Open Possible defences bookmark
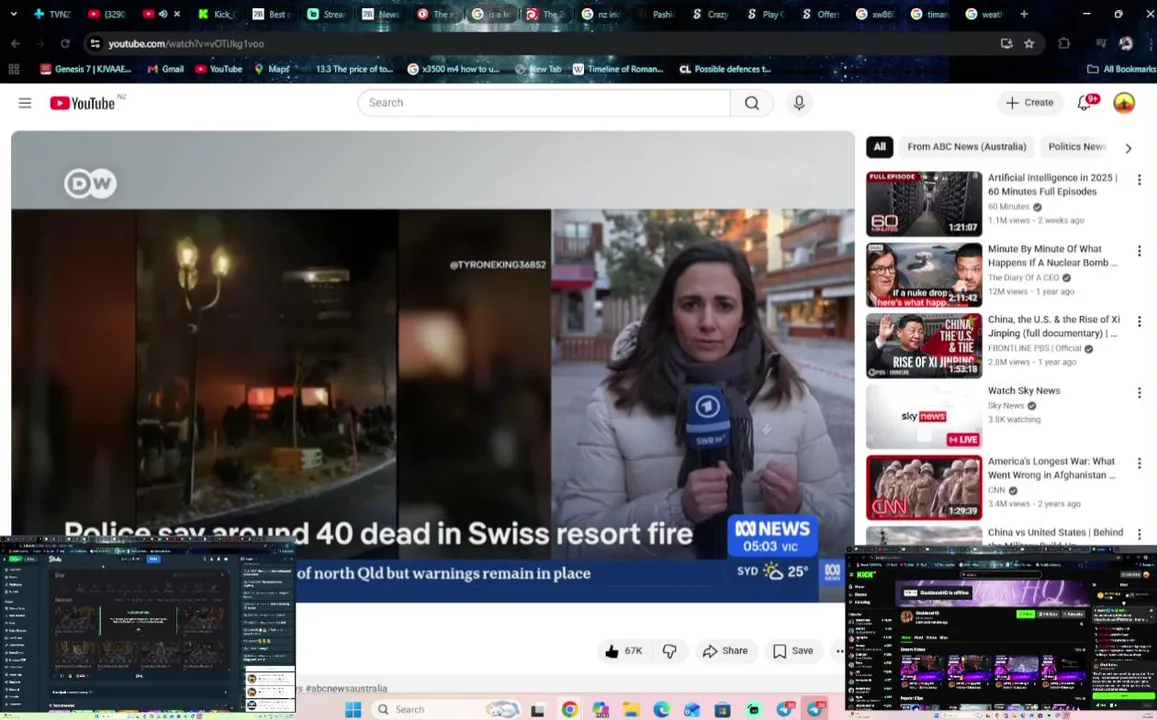 [725, 69]
